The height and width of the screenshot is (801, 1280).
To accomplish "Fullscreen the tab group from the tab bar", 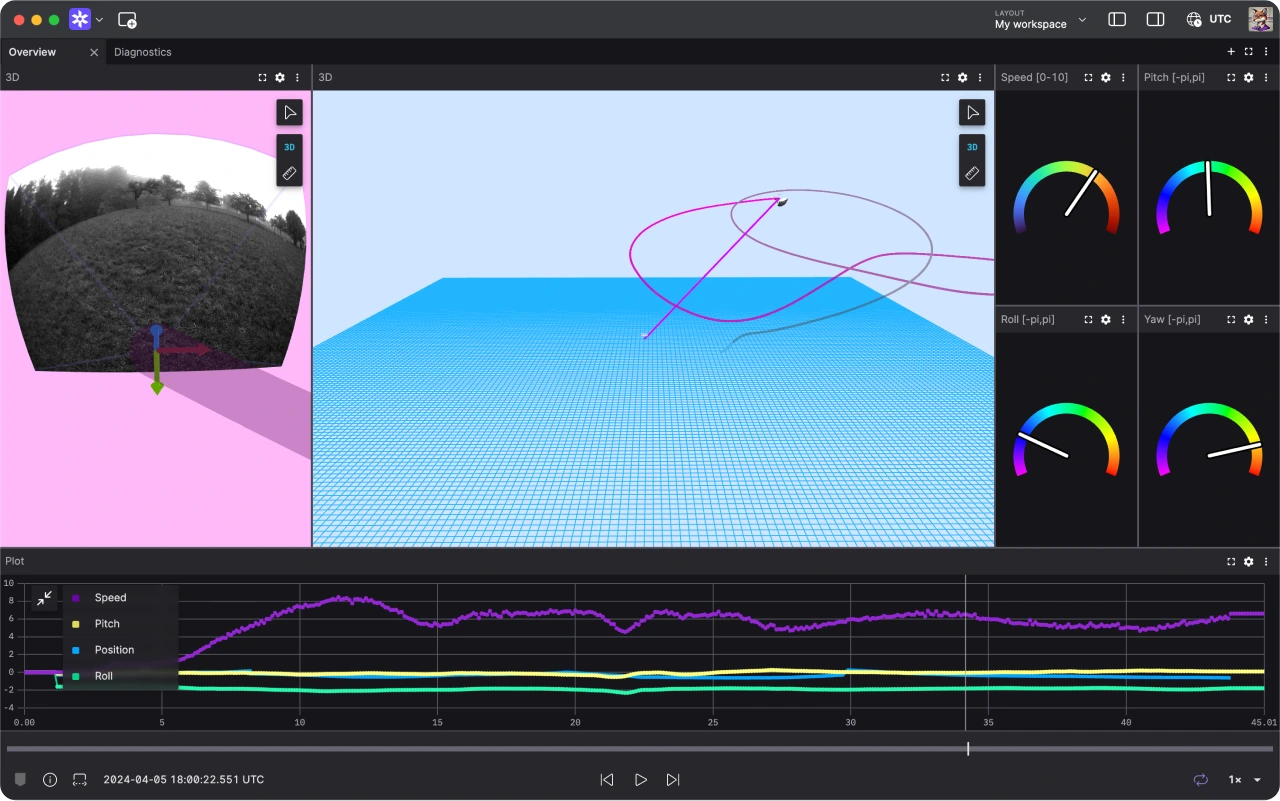I will [x=1249, y=52].
